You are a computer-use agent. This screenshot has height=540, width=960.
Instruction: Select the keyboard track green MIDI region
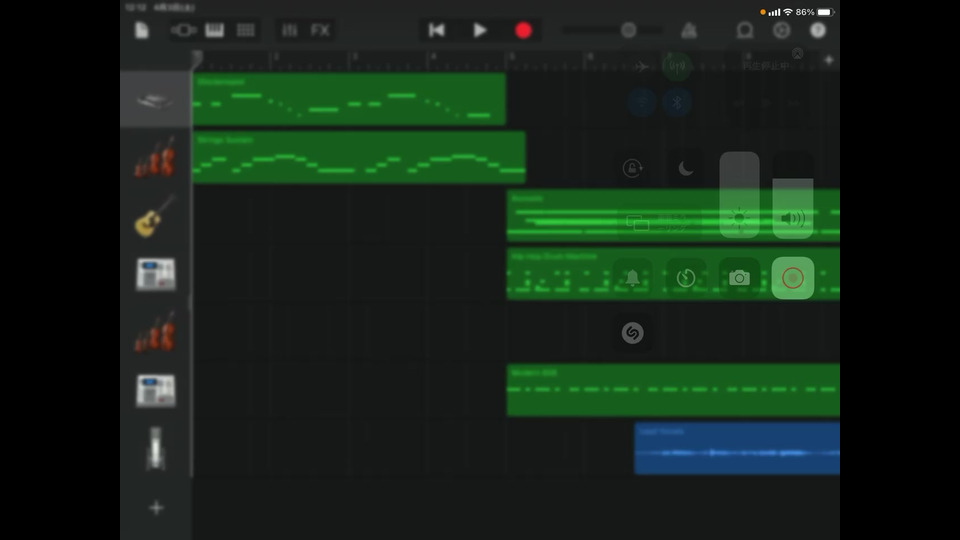(349, 99)
